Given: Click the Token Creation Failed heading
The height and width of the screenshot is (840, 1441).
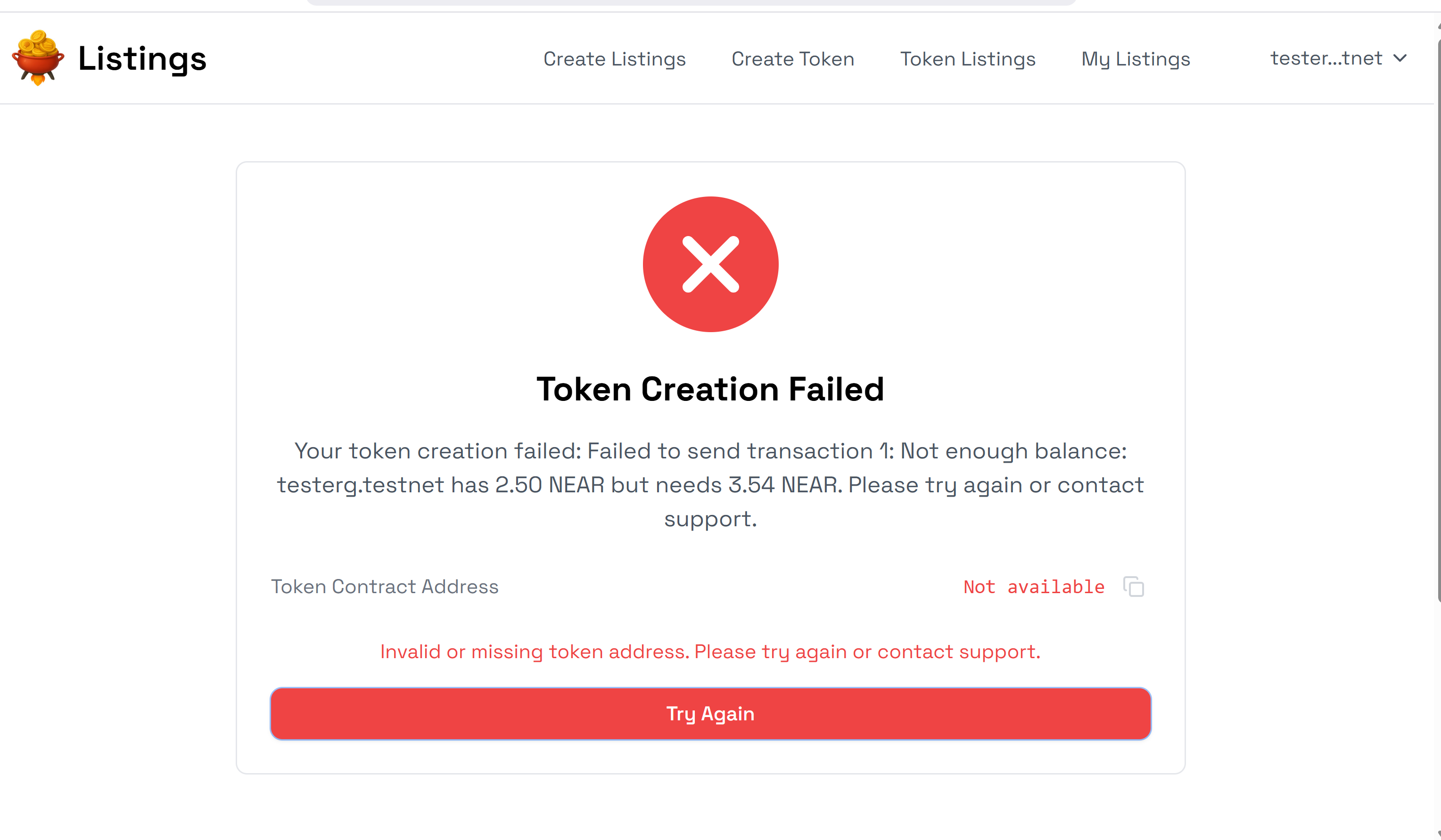Looking at the screenshot, I should click(x=710, y=389).
